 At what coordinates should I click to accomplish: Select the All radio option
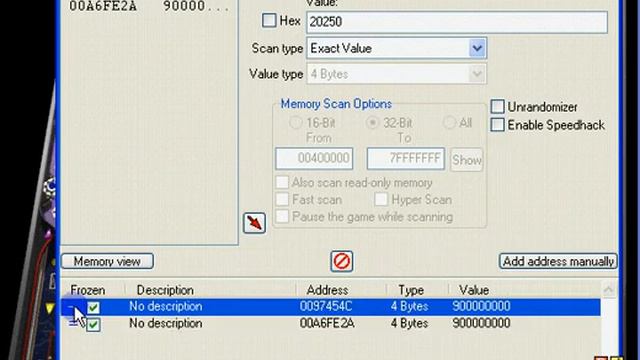[449, 122]
